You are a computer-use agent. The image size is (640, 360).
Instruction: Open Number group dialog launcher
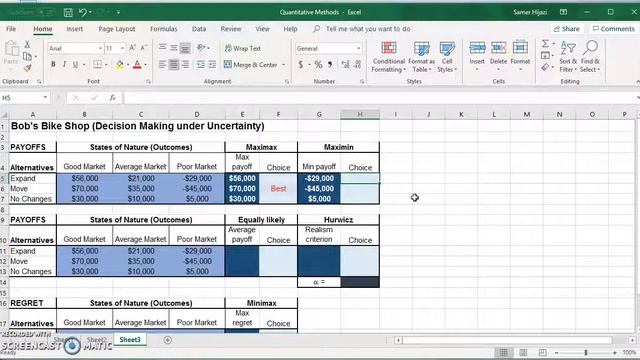362,82
